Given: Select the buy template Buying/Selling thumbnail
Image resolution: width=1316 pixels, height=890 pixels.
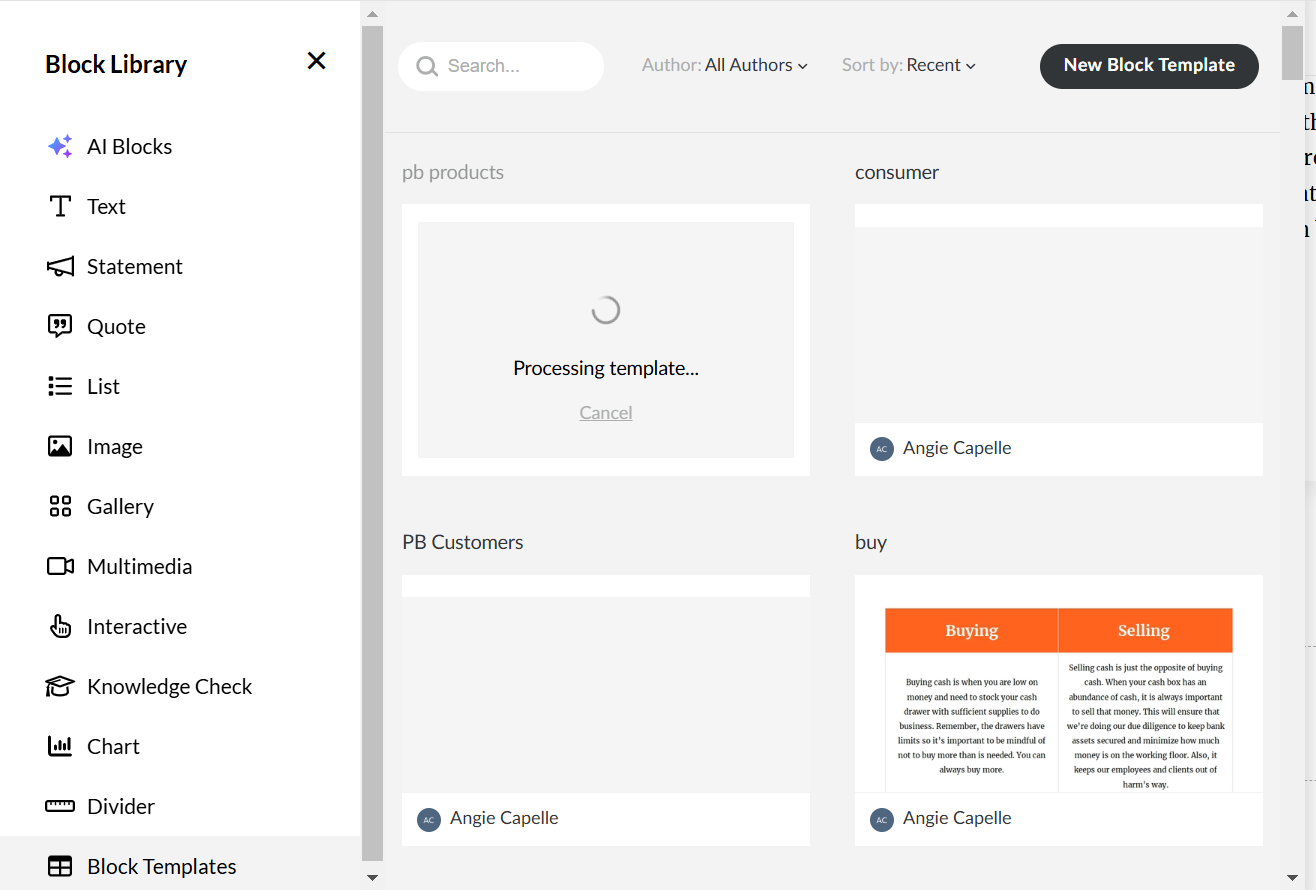Looking at the screenshot, I should pyautogui.click(x=1059, y=685).
